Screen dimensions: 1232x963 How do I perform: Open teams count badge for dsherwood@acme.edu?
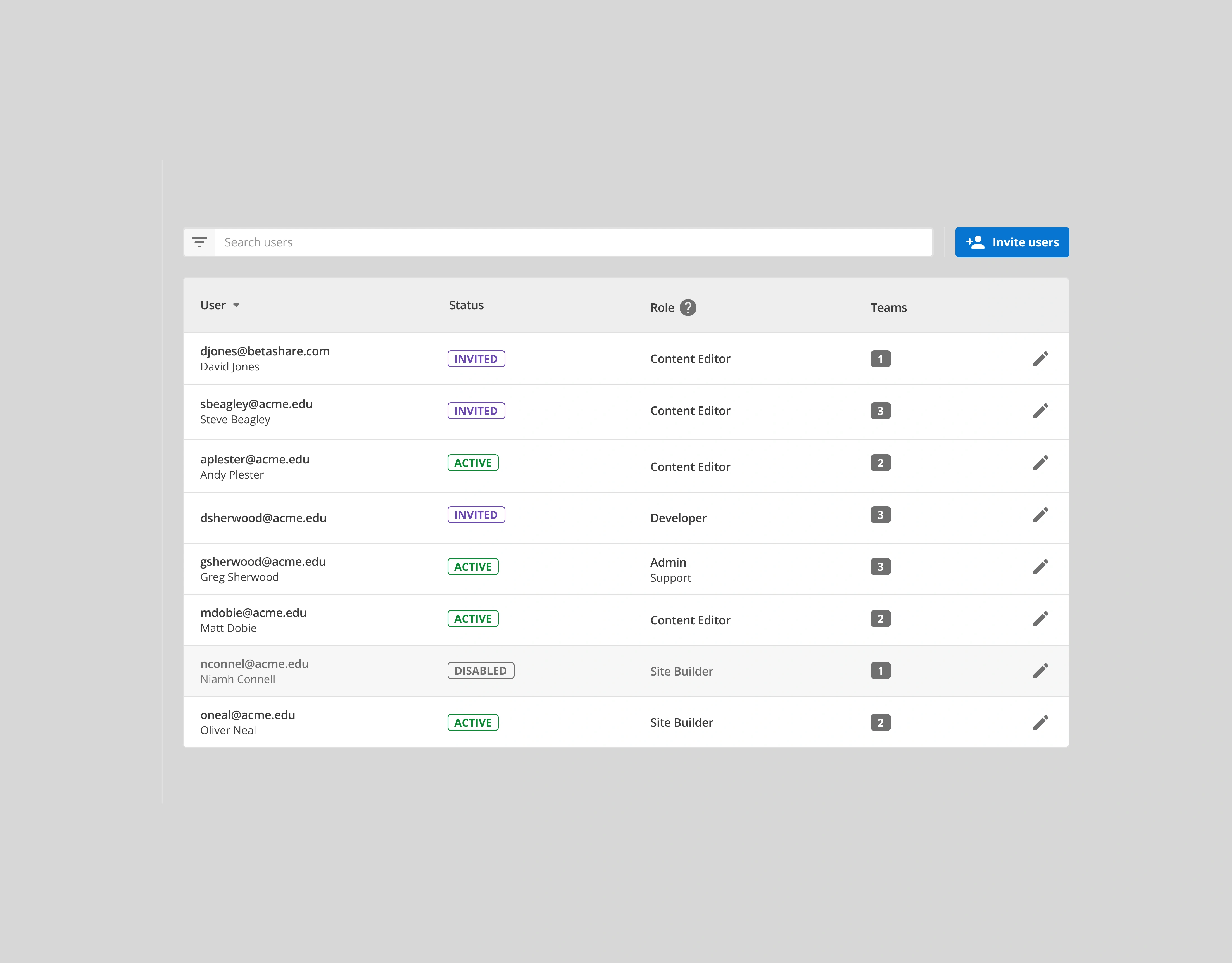(x=881, y=515)
